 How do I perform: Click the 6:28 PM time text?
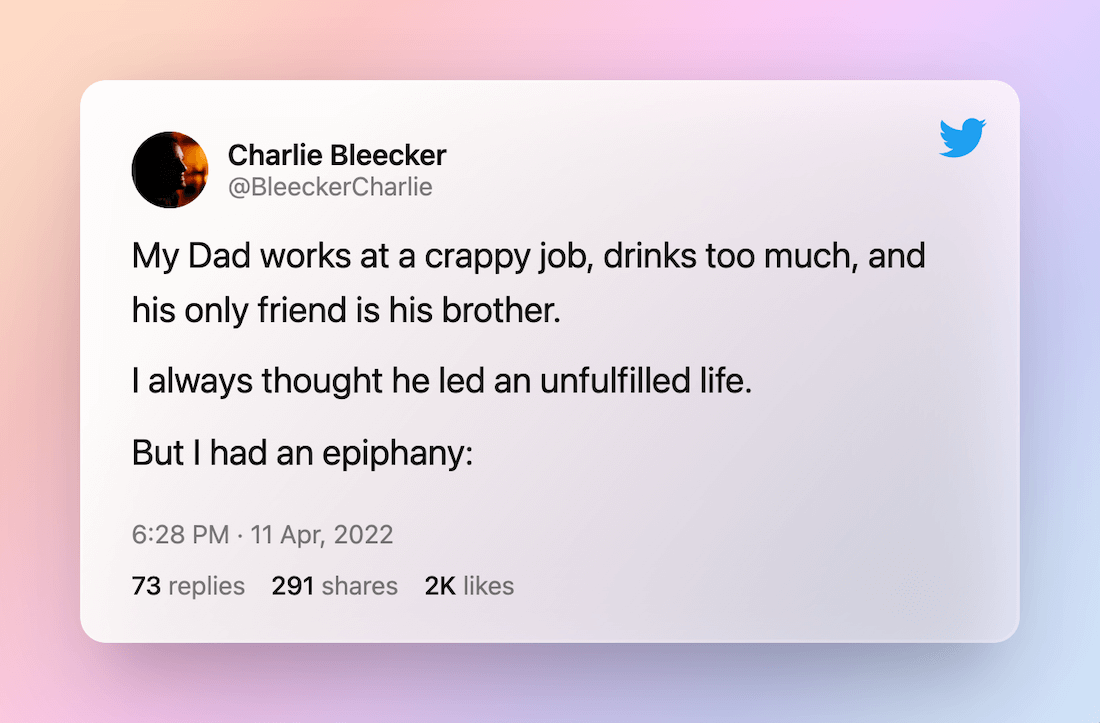point(180,534)
